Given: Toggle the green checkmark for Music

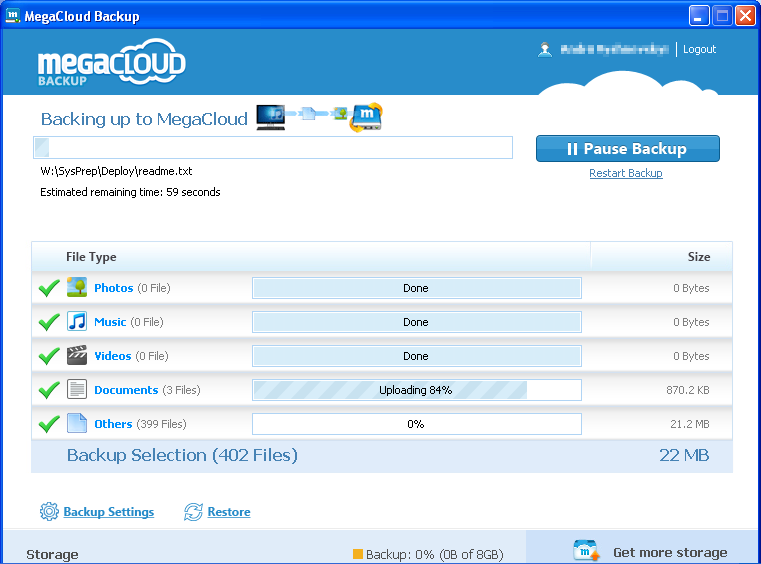Looking at the screenshot, I should tap(49, 322).
